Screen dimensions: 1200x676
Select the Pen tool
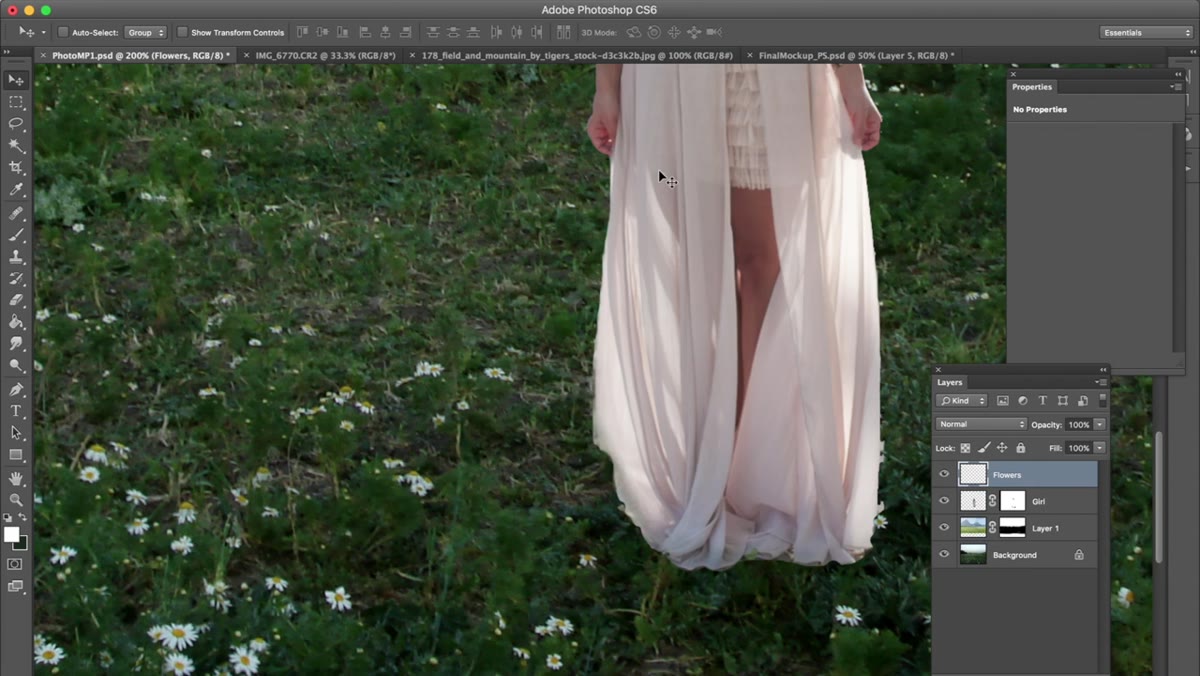[x=16, y=389]
